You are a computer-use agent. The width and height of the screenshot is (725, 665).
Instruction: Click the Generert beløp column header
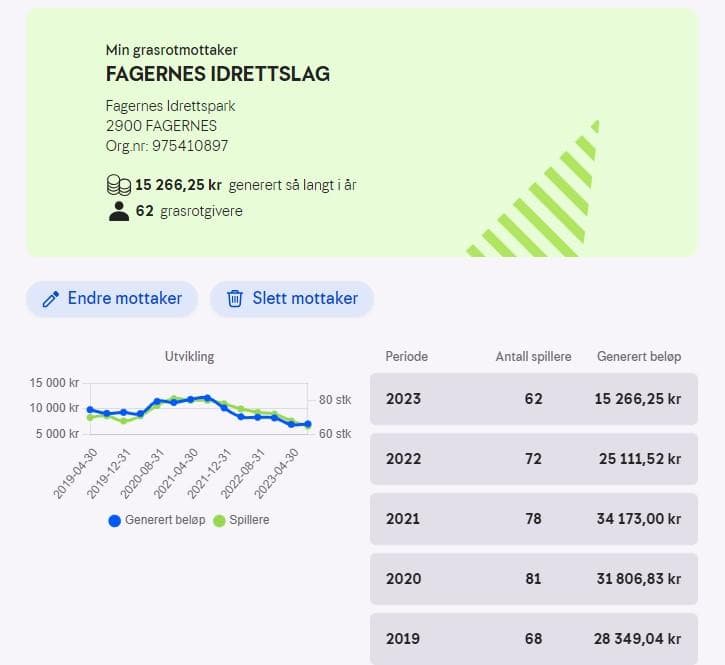pyautogui.click(x=638, y=357)
